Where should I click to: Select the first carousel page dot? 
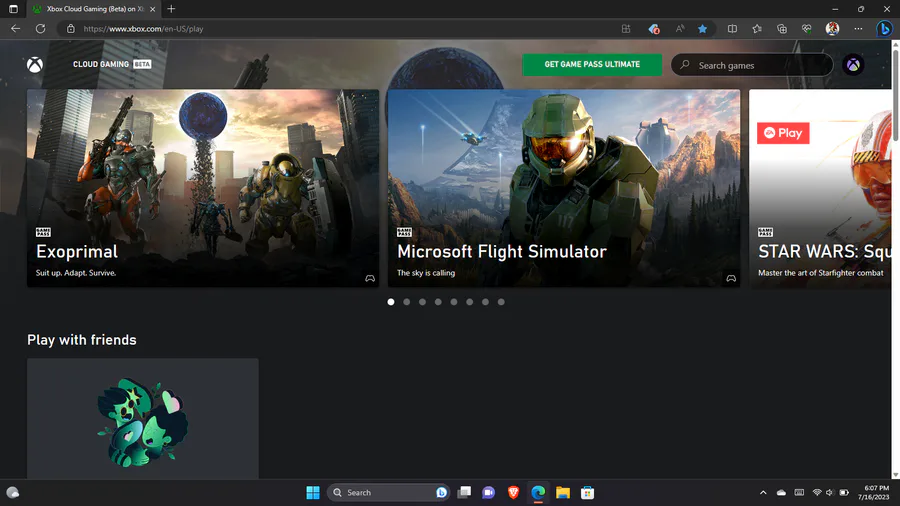391,302
